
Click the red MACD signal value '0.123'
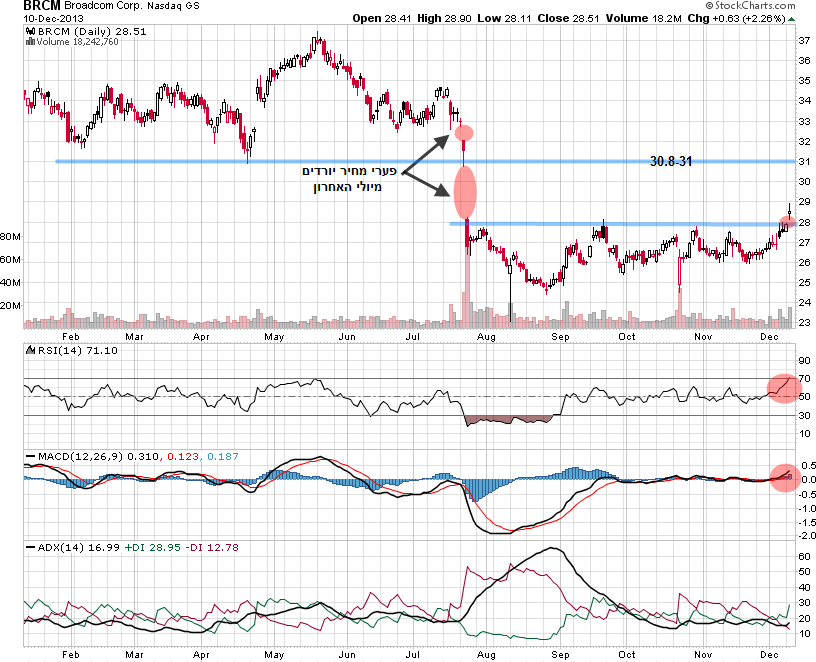pos(183,456)
